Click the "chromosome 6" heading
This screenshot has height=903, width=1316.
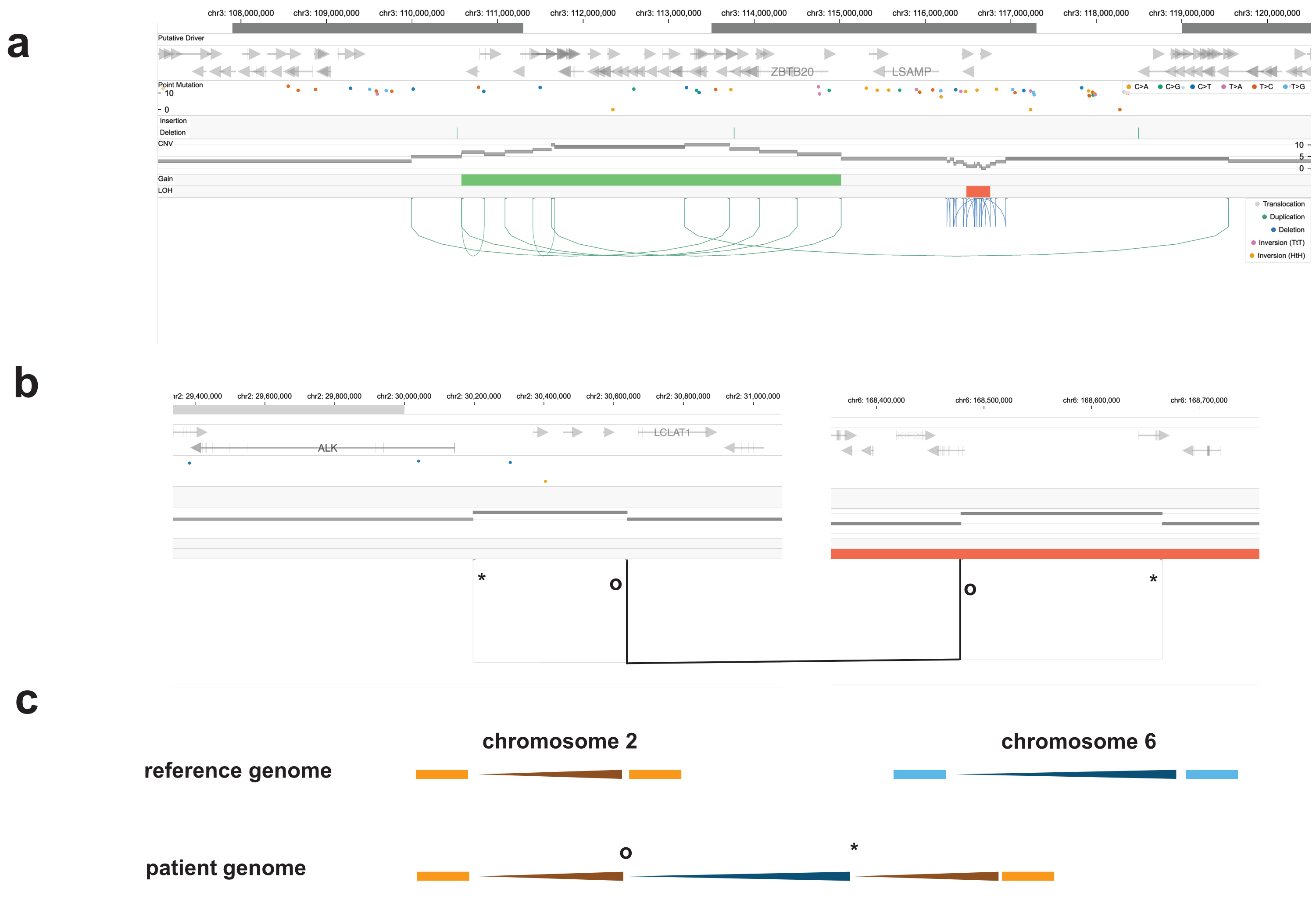[1078, 741]
